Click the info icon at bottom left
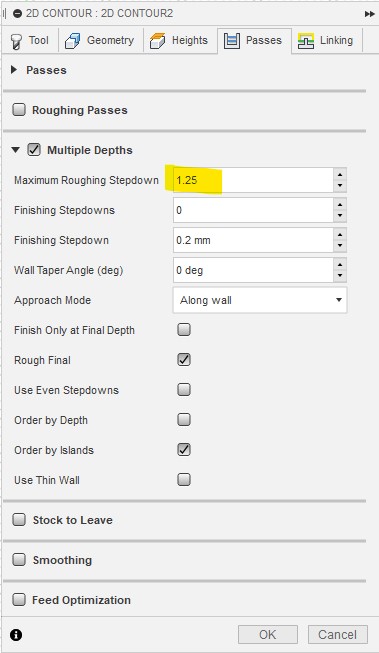Screen dimensions: 379x653 16,635
